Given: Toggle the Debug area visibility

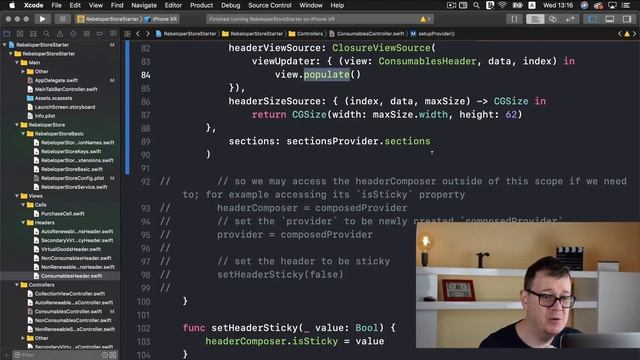Looking at the screenshot, I should click(x=609, y=19).
